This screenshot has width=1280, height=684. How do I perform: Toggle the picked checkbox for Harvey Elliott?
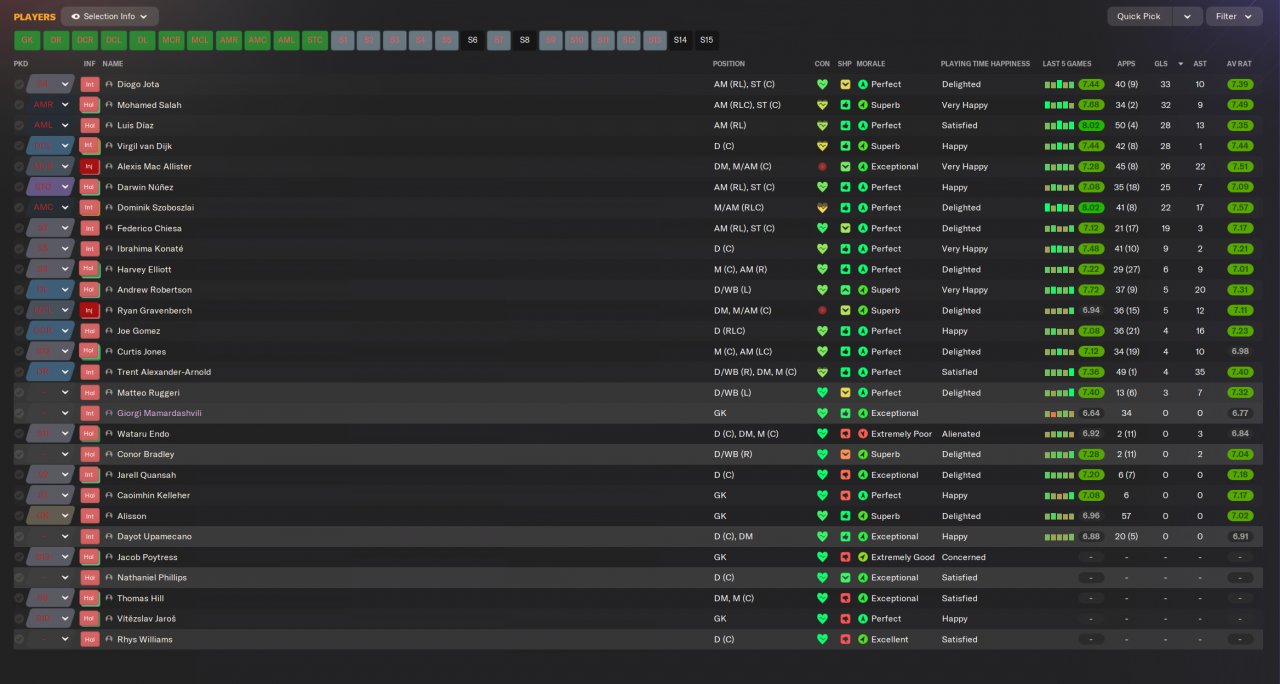pos(19,269)
